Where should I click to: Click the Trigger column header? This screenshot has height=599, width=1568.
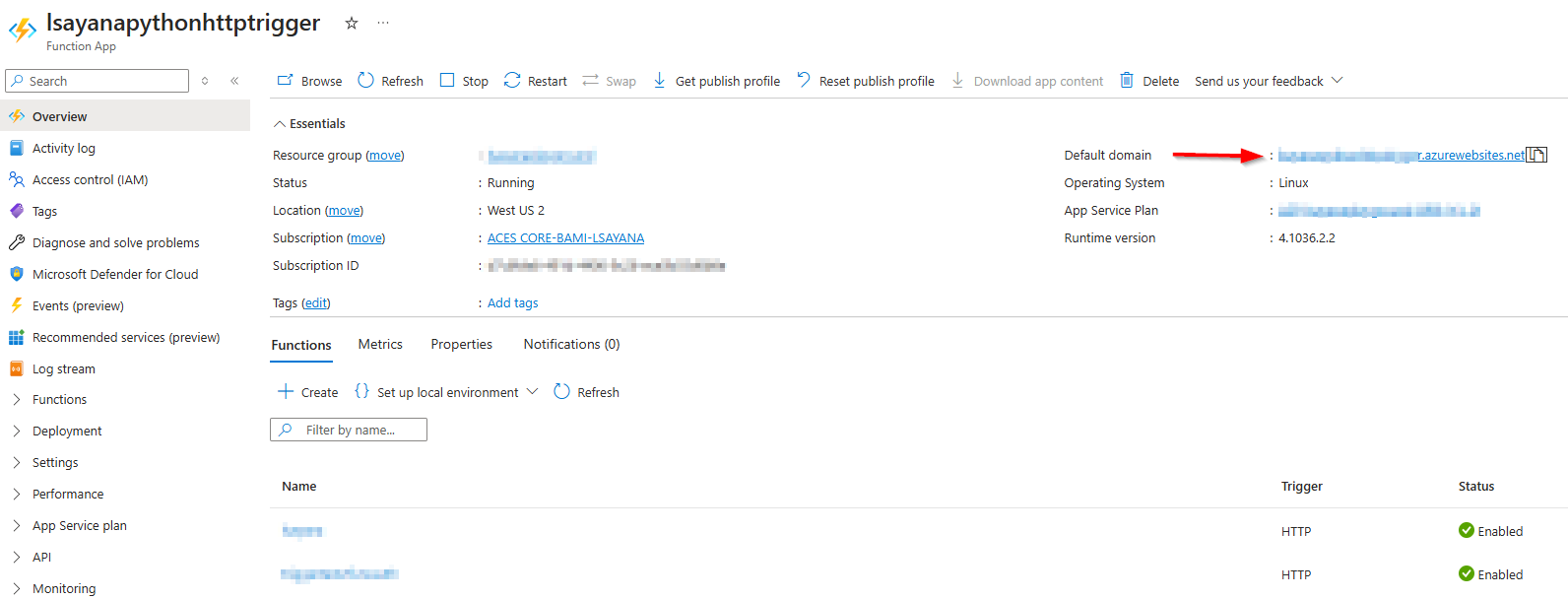tap(1301, 486)
